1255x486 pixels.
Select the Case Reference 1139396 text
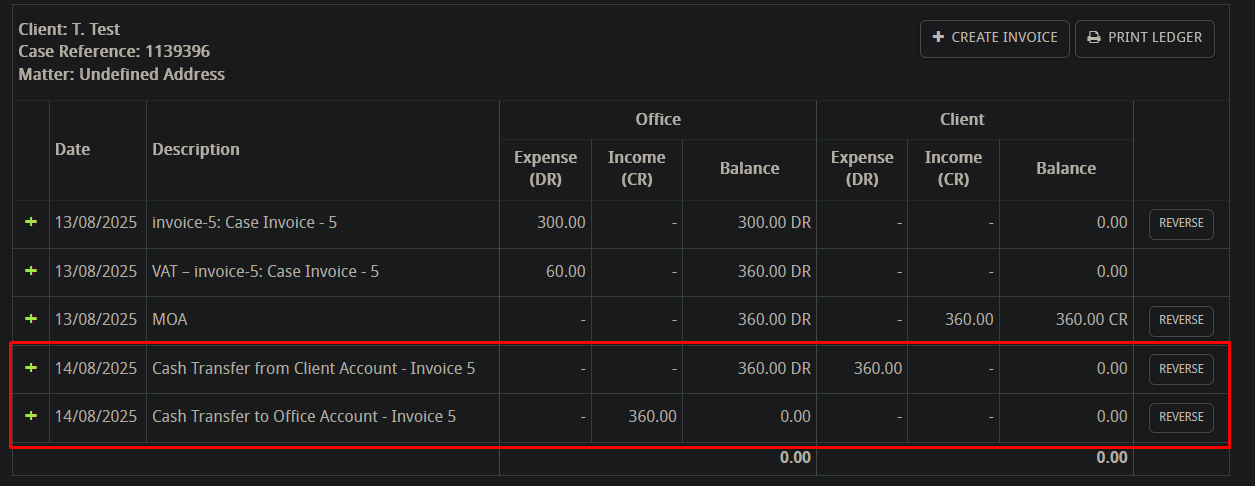[x=114, y=51]
